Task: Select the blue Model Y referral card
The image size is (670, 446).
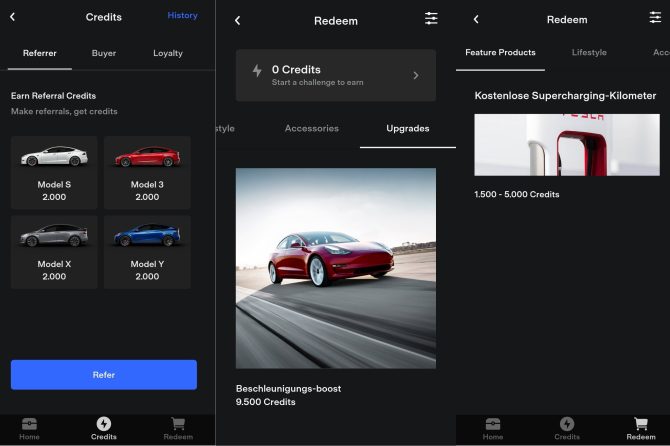Action: pos(147,252)
